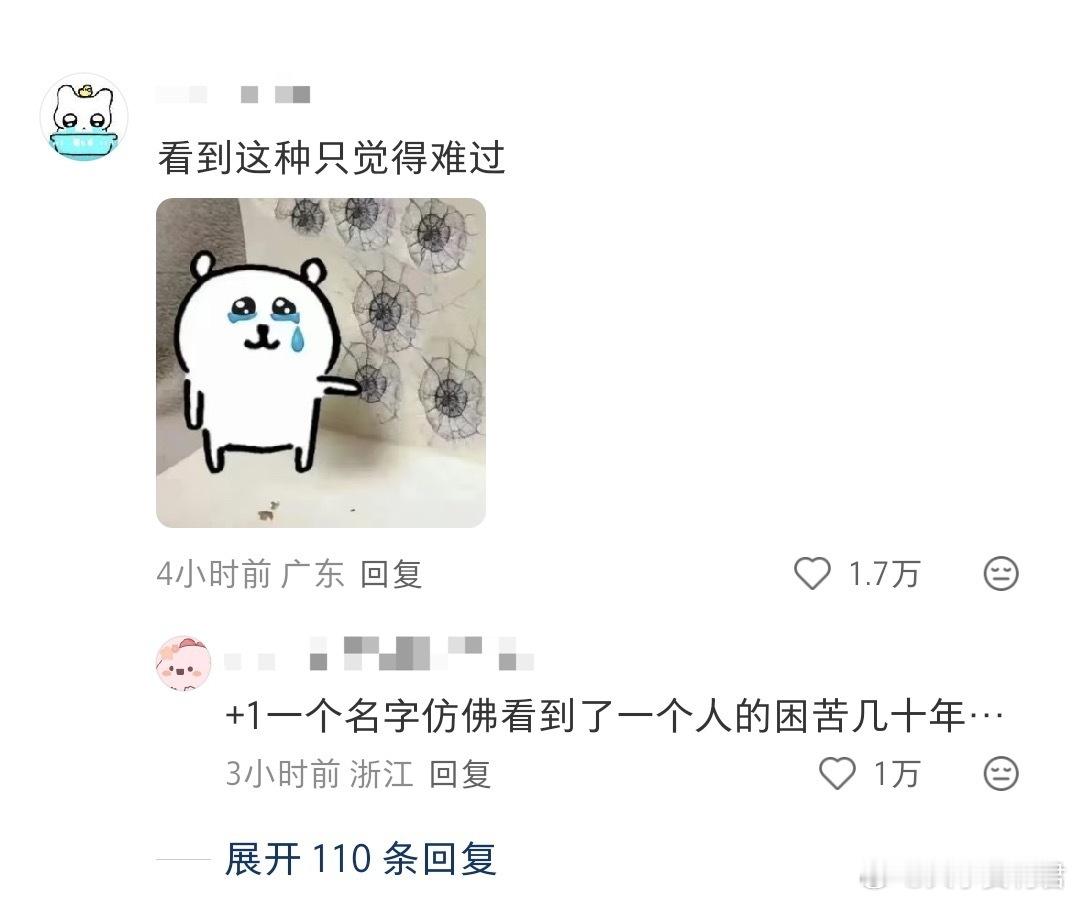This screenshot has height=900, width=1076.
Task: Like the reply from 浙江 with heart icon
Action: [x=837, y=773]
